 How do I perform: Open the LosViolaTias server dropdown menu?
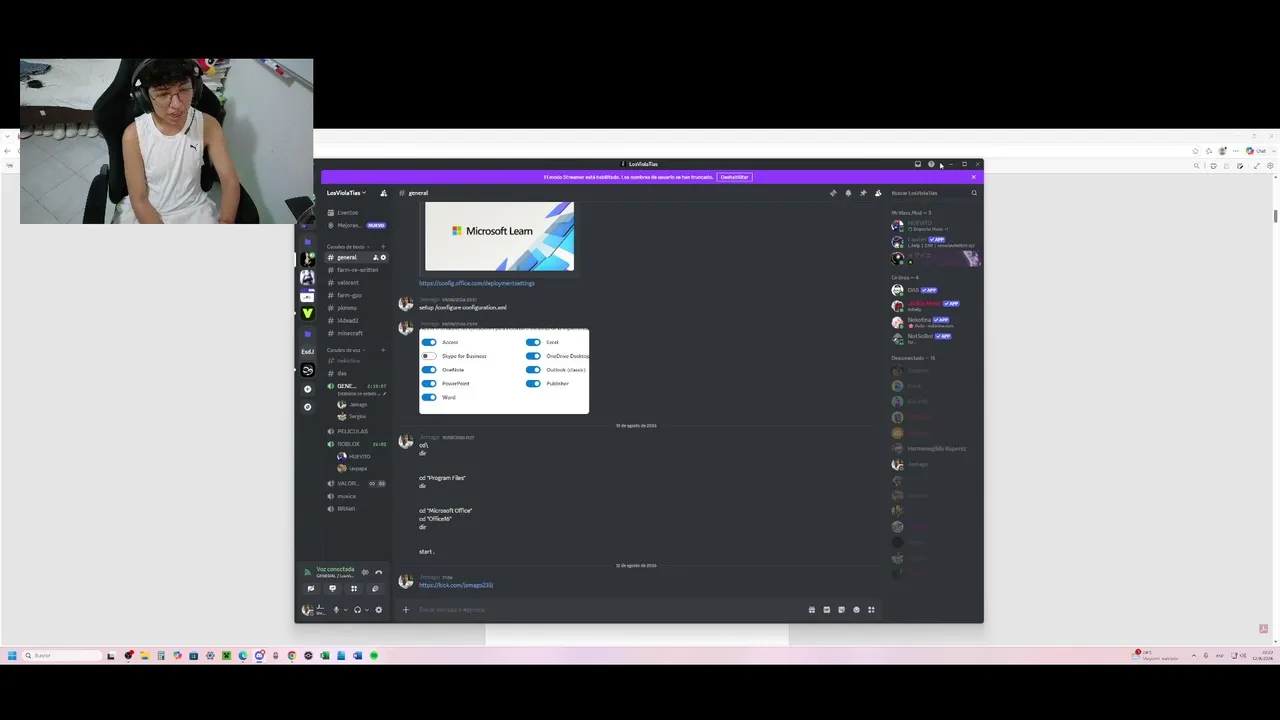tap(346, 193)
